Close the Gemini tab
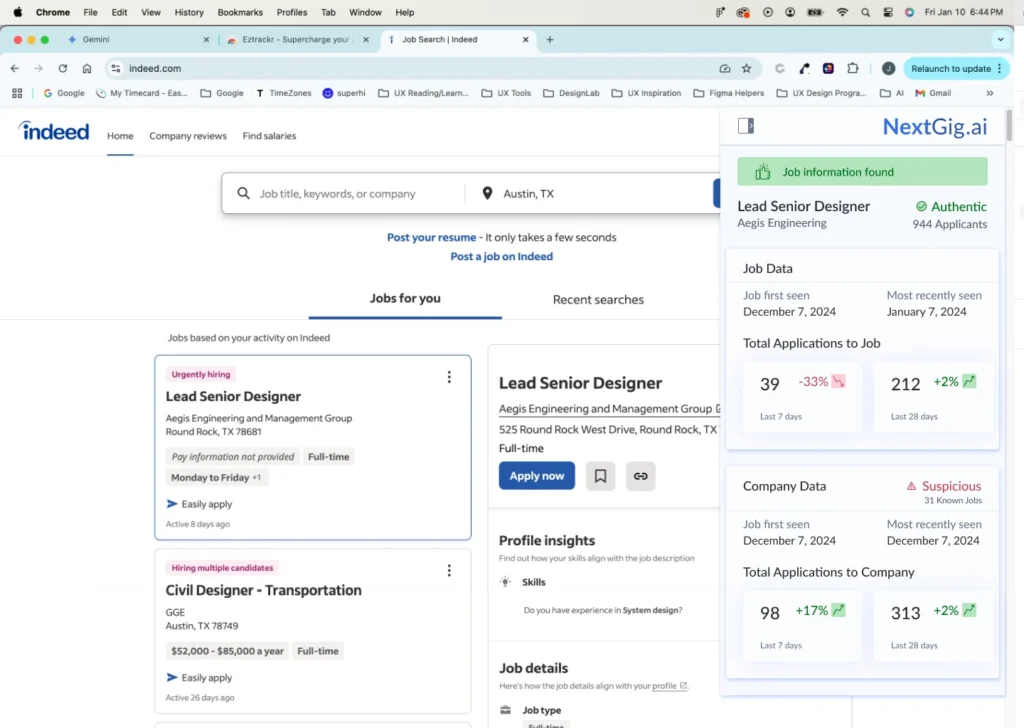This screenshot has width=1024, height=728. pos(206,40)
